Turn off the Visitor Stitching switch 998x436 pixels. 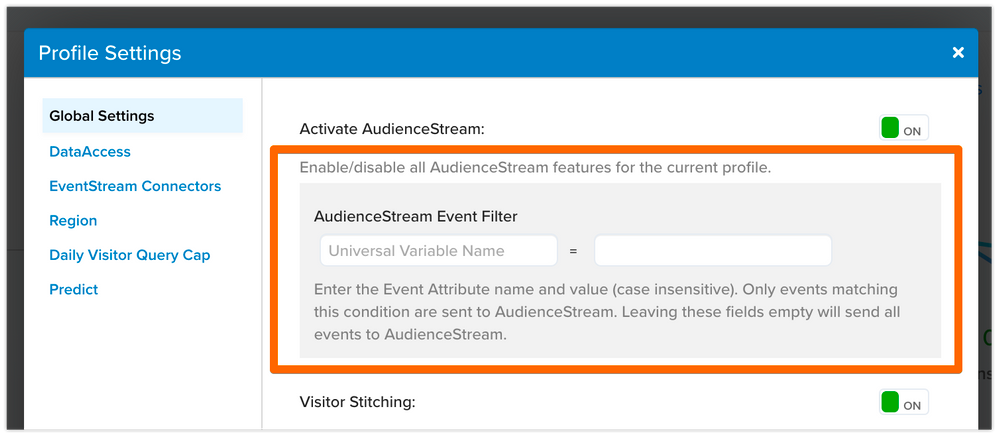[x=904, y=403]
